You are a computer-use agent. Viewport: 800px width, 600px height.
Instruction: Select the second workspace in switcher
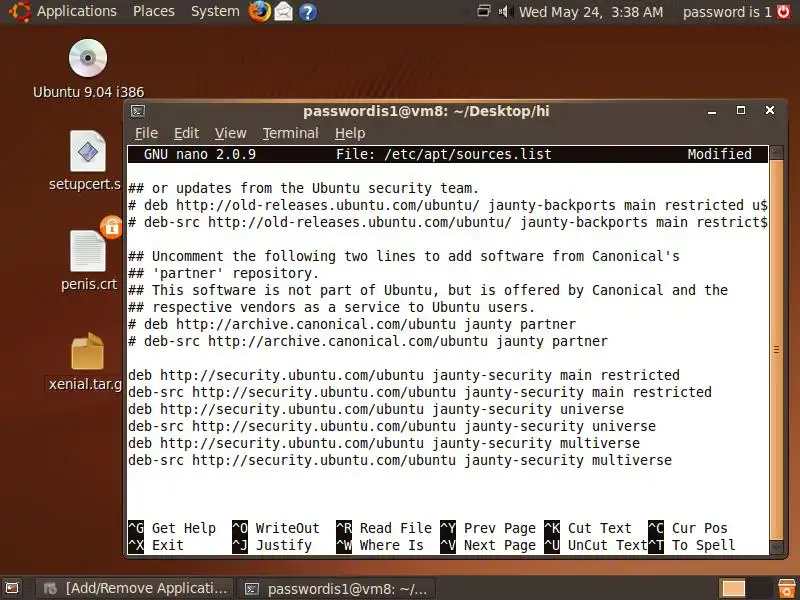point(759,588)
